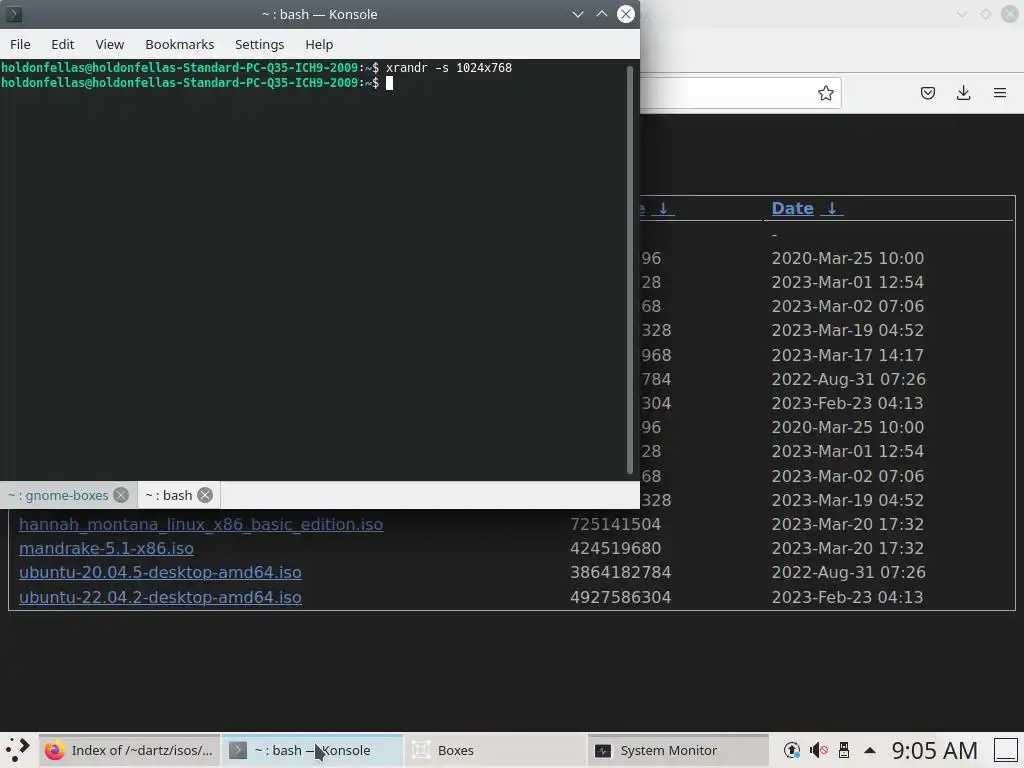Click the file size 4927586304

coord(620,598)
